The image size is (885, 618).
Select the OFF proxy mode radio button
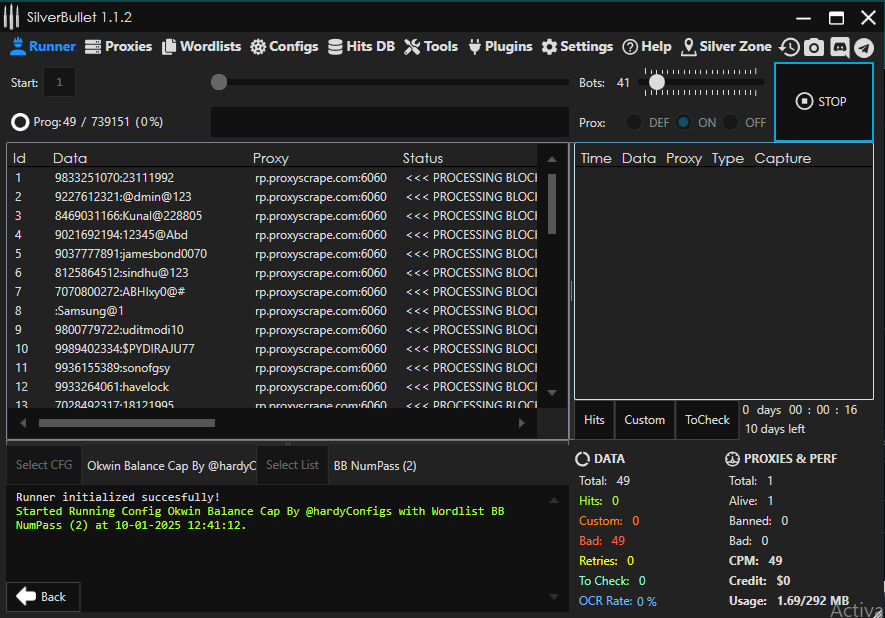[x=731, y=122]
